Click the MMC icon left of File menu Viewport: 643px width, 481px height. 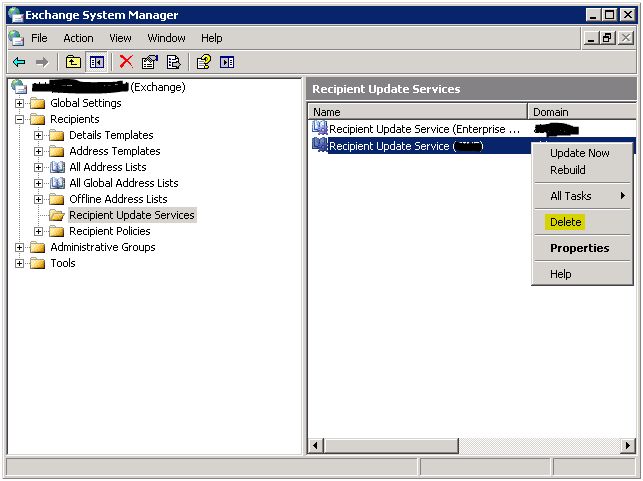(16, 38)
